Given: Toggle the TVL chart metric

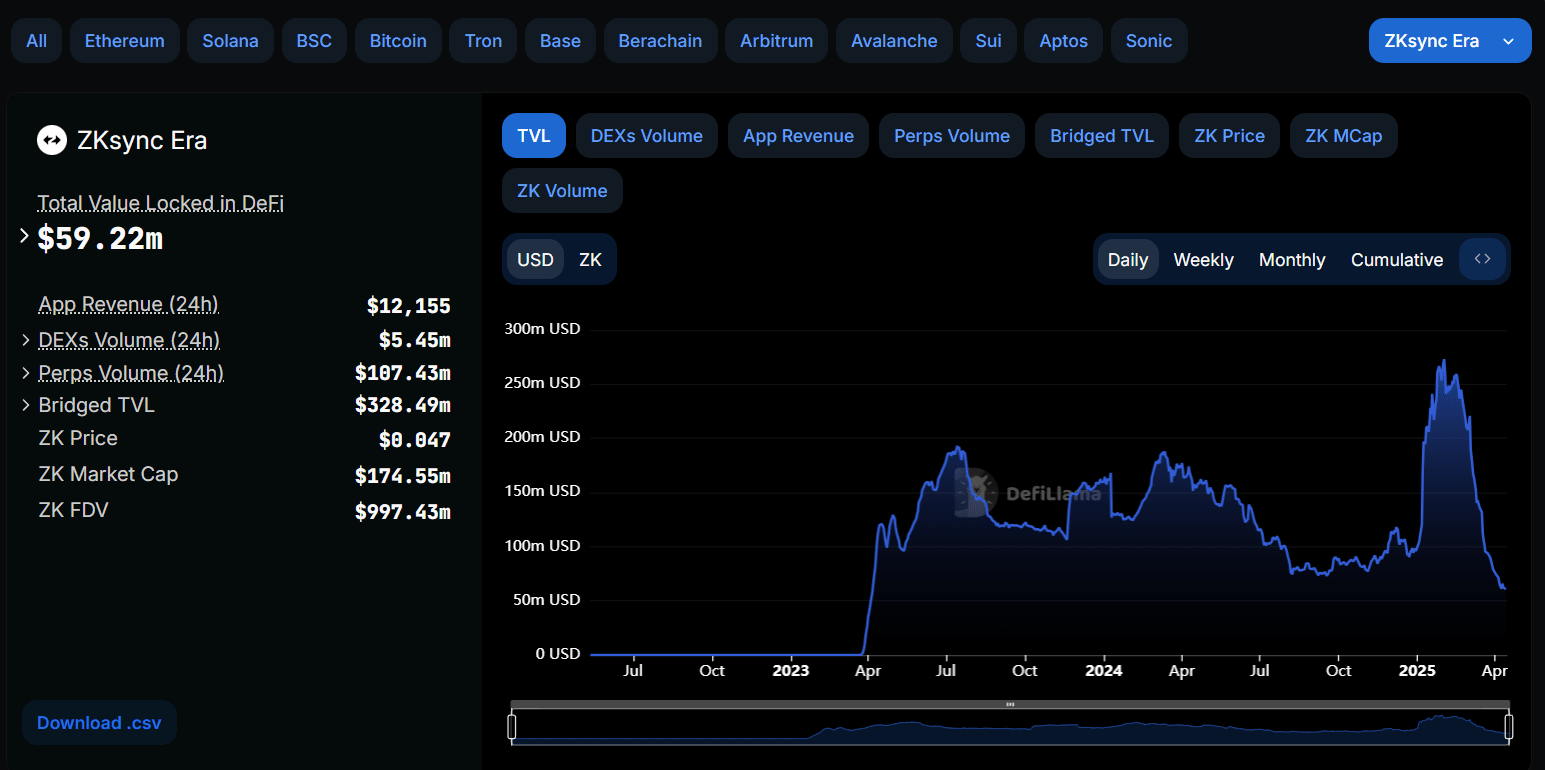Looking at the screenshot, I should click(534, 136).
